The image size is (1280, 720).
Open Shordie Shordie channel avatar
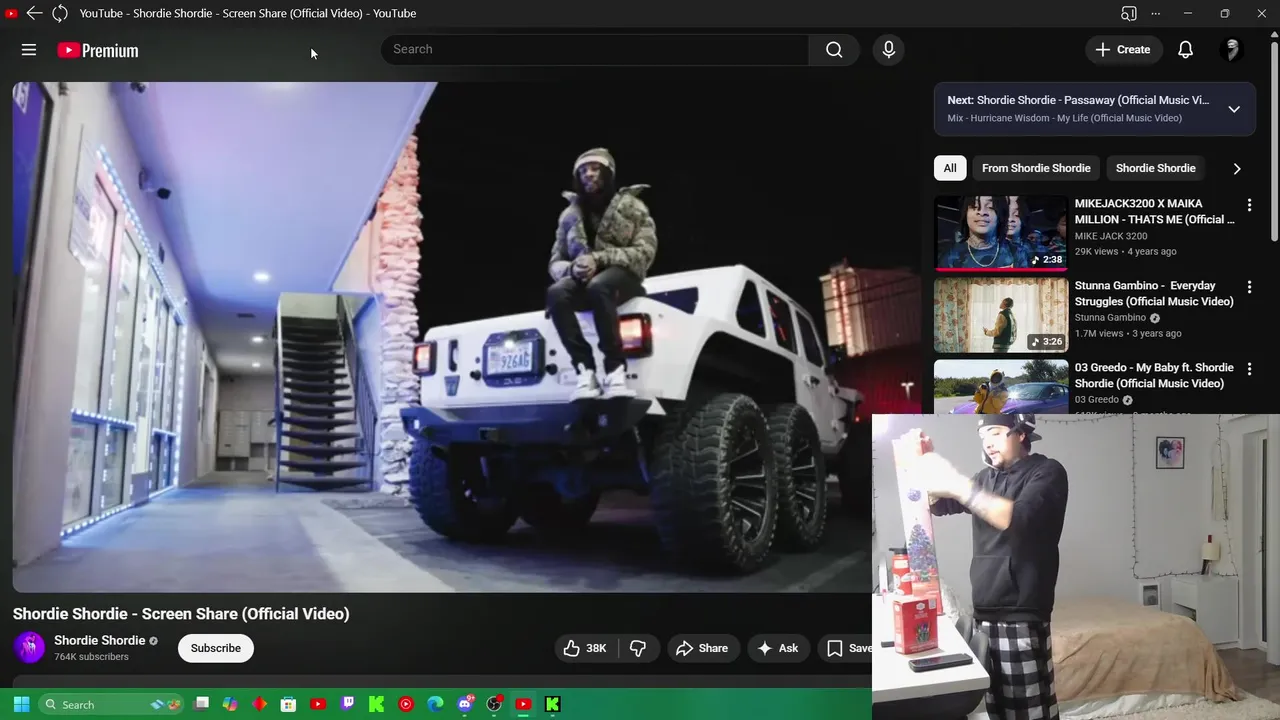(29, 647)
